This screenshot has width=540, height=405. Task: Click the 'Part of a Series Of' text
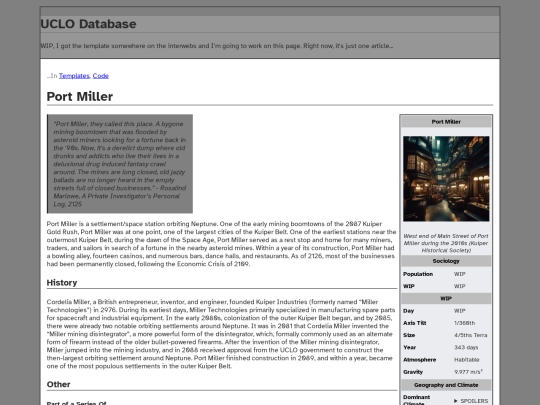coord(76,403)
